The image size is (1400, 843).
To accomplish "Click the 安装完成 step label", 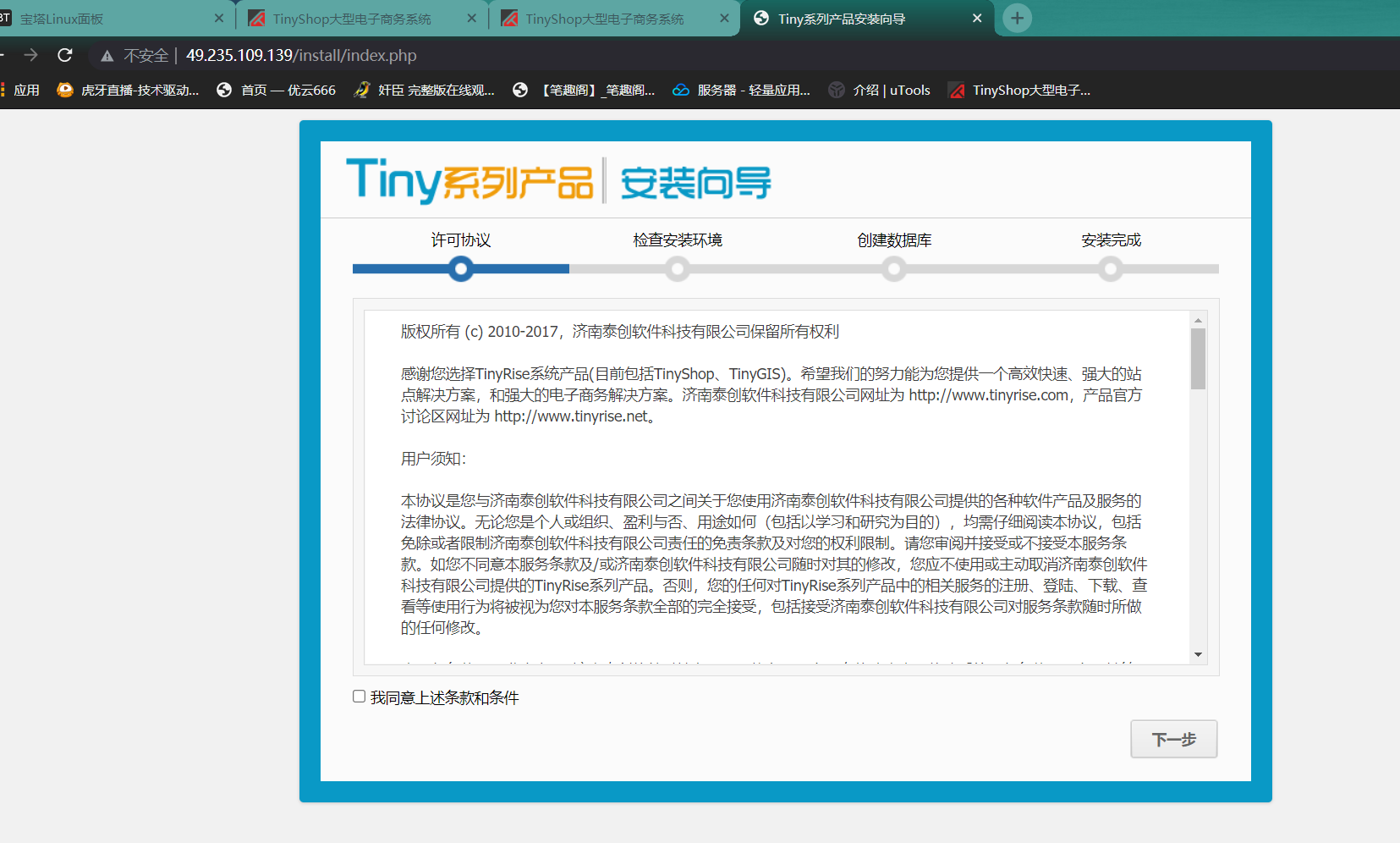I will (1111, 240).
